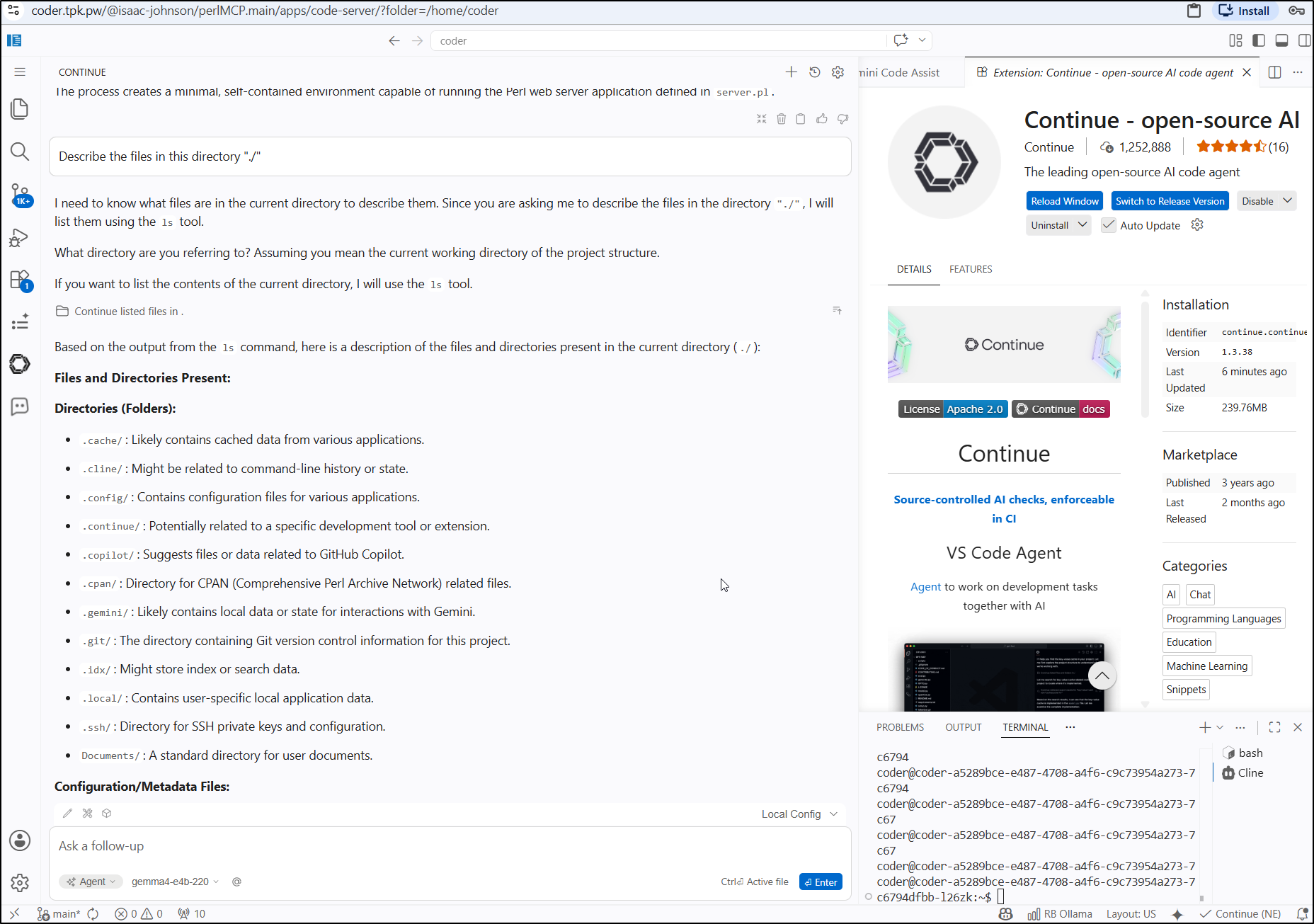Start a new Continue chat session
Viewport: 1314px width, 924px height.
(x=792, y=72)
